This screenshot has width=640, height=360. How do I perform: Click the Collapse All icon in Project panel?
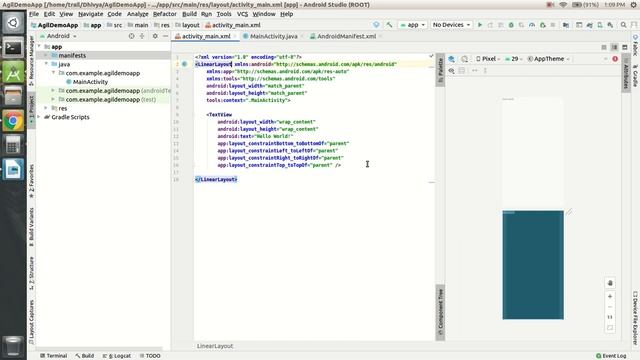[x=142, y=36]
